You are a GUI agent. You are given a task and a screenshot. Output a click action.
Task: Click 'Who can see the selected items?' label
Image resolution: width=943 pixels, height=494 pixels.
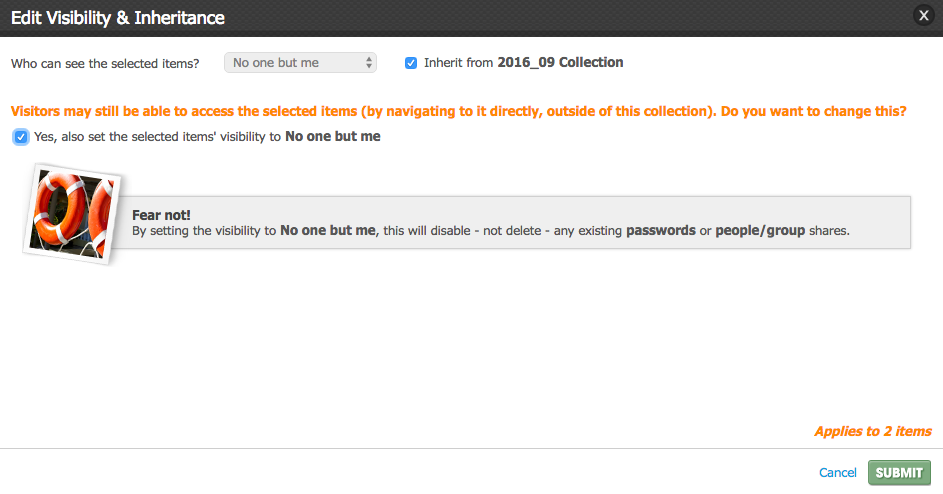(105, 63)
